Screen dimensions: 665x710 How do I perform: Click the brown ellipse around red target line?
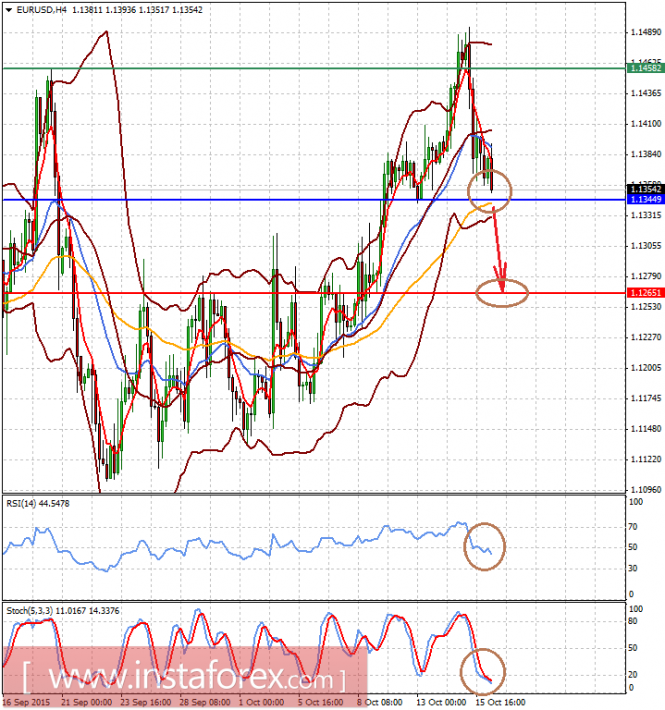tap(502, 293)
